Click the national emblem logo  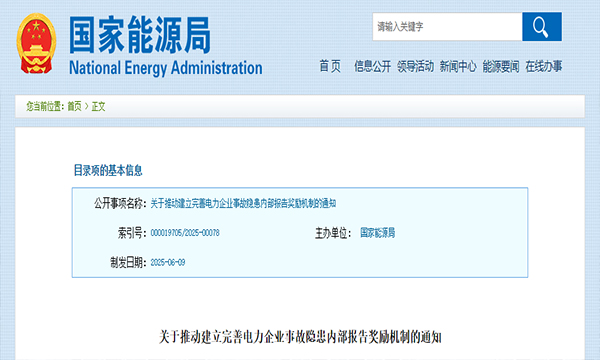36,43
